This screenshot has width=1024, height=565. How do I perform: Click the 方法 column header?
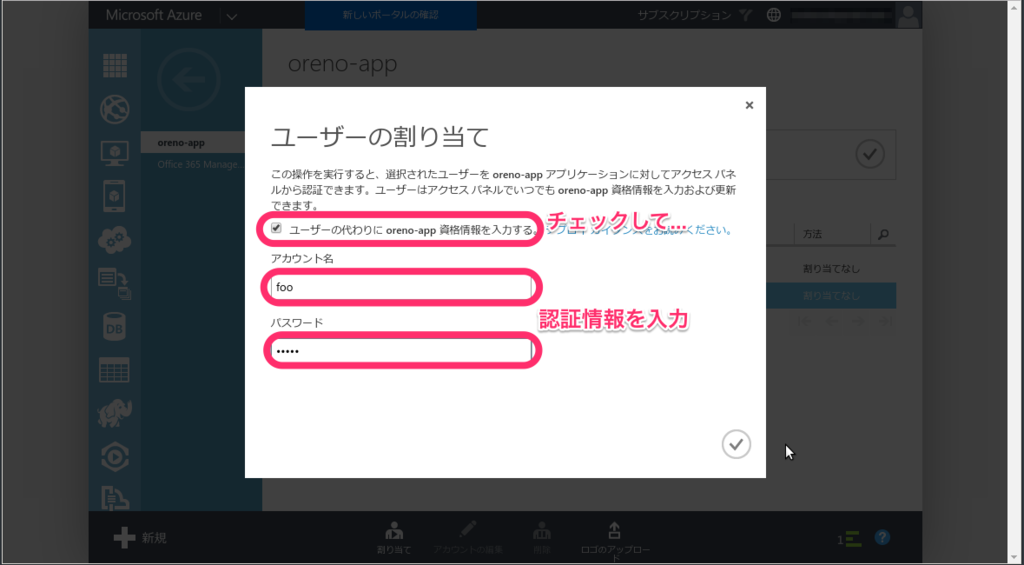point(812,234)
